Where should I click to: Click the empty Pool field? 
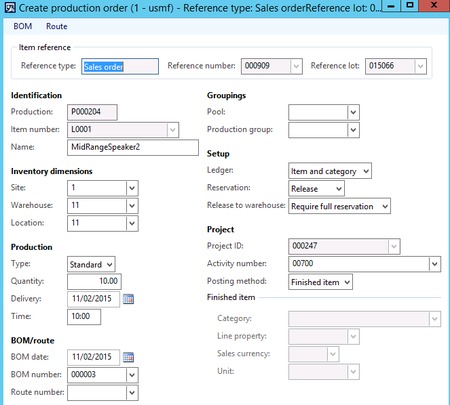tap(318, 112)
